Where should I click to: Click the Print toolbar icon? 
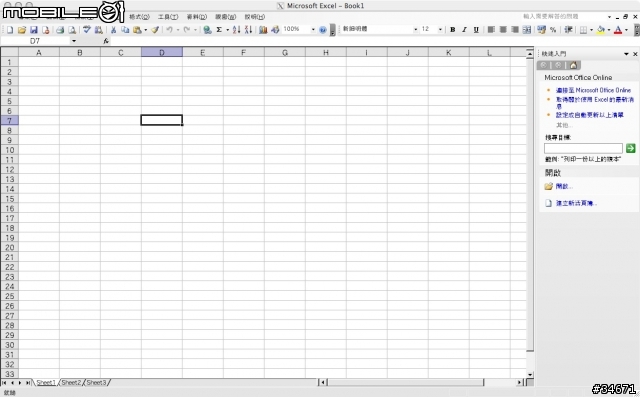60,30
